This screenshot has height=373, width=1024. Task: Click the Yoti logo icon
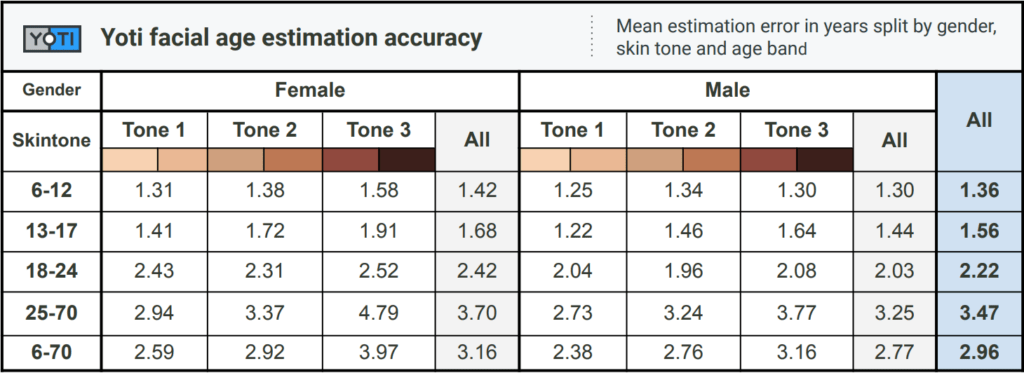(52, 40)
